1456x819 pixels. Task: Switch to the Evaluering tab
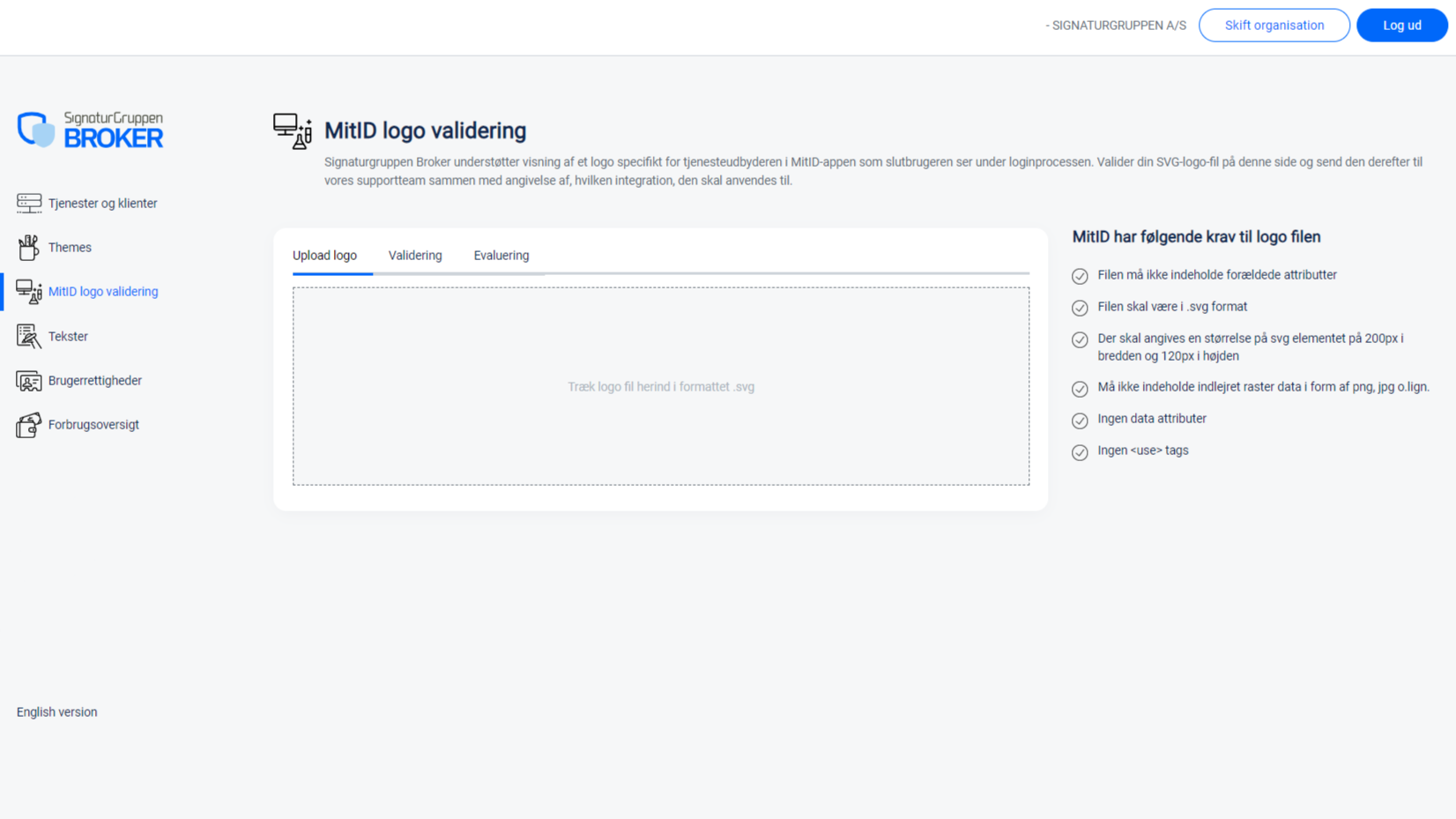tap(501, 256)
